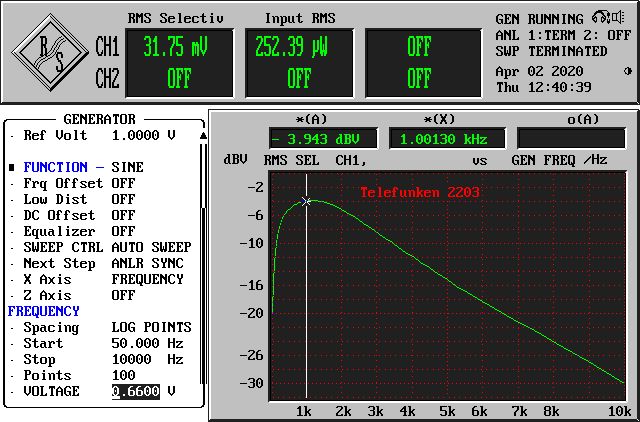Viewport: 640px width, 422px height.
Task: Click the VOLTAGE 0.6600 input field
Action: (x=135, y=391)
